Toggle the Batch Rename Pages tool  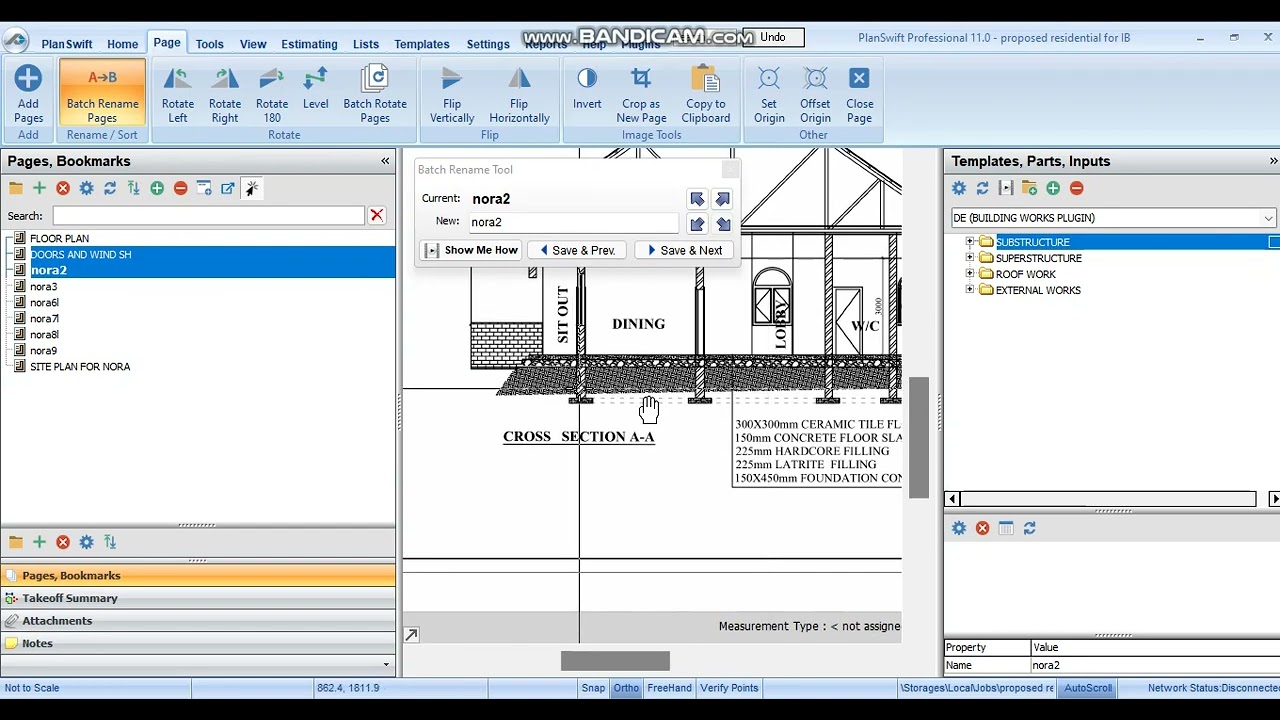point(102,94)
